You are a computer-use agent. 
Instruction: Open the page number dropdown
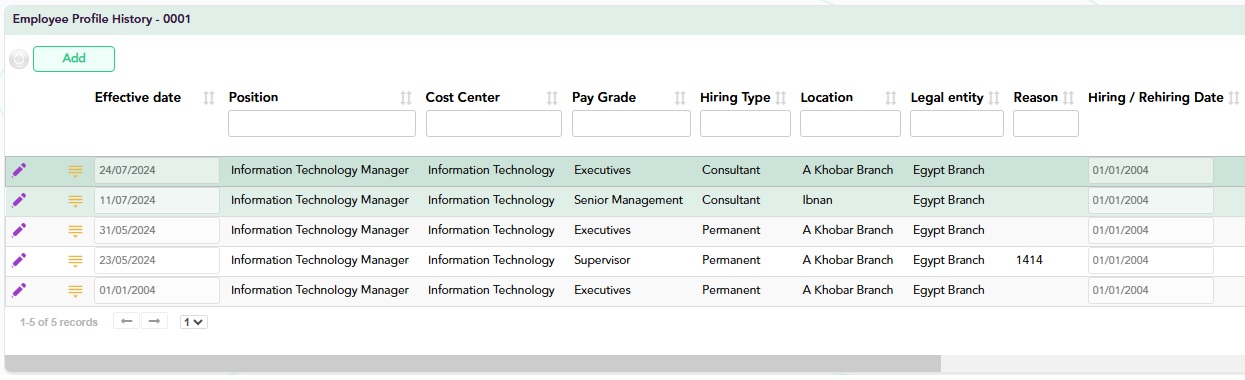pos(194,322)
